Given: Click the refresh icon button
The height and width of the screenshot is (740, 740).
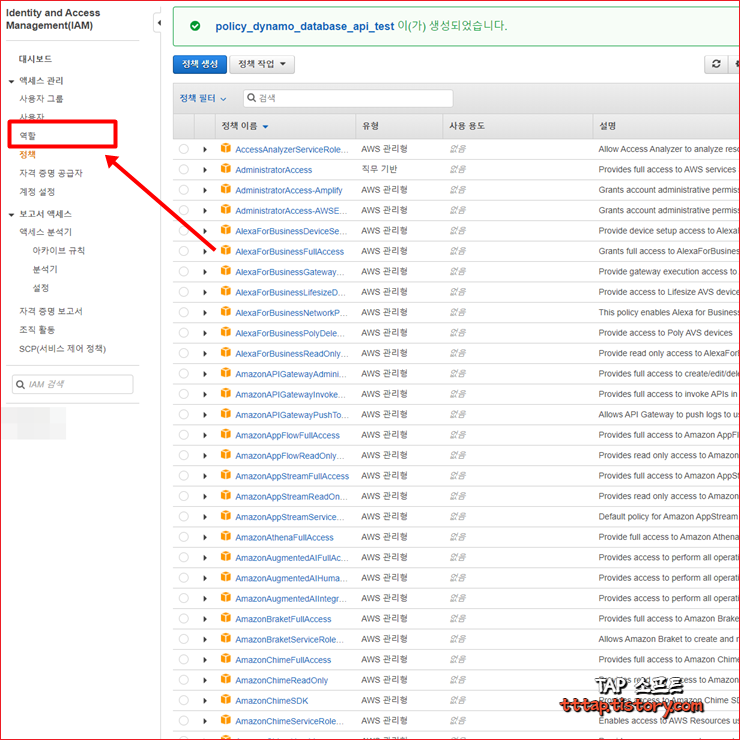Looking at the screenshot, I should click(716, 64).
